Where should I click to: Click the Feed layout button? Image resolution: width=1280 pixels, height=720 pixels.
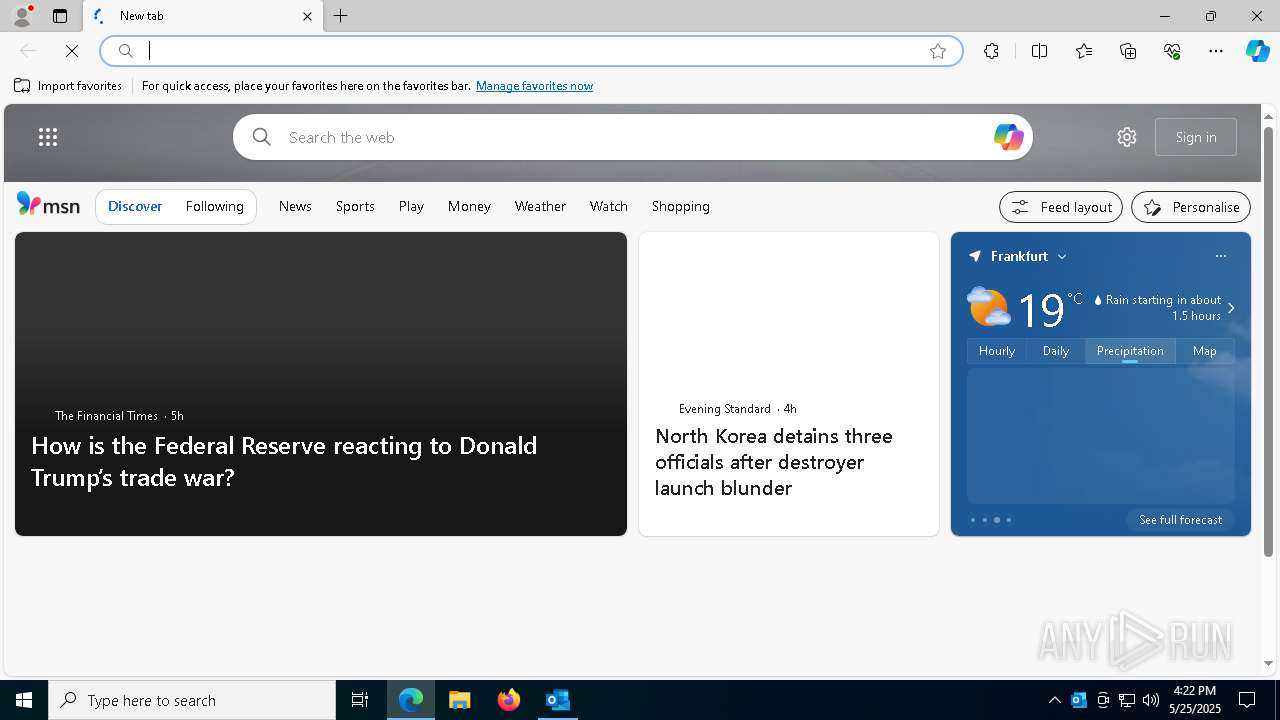tap(1061, 207)
